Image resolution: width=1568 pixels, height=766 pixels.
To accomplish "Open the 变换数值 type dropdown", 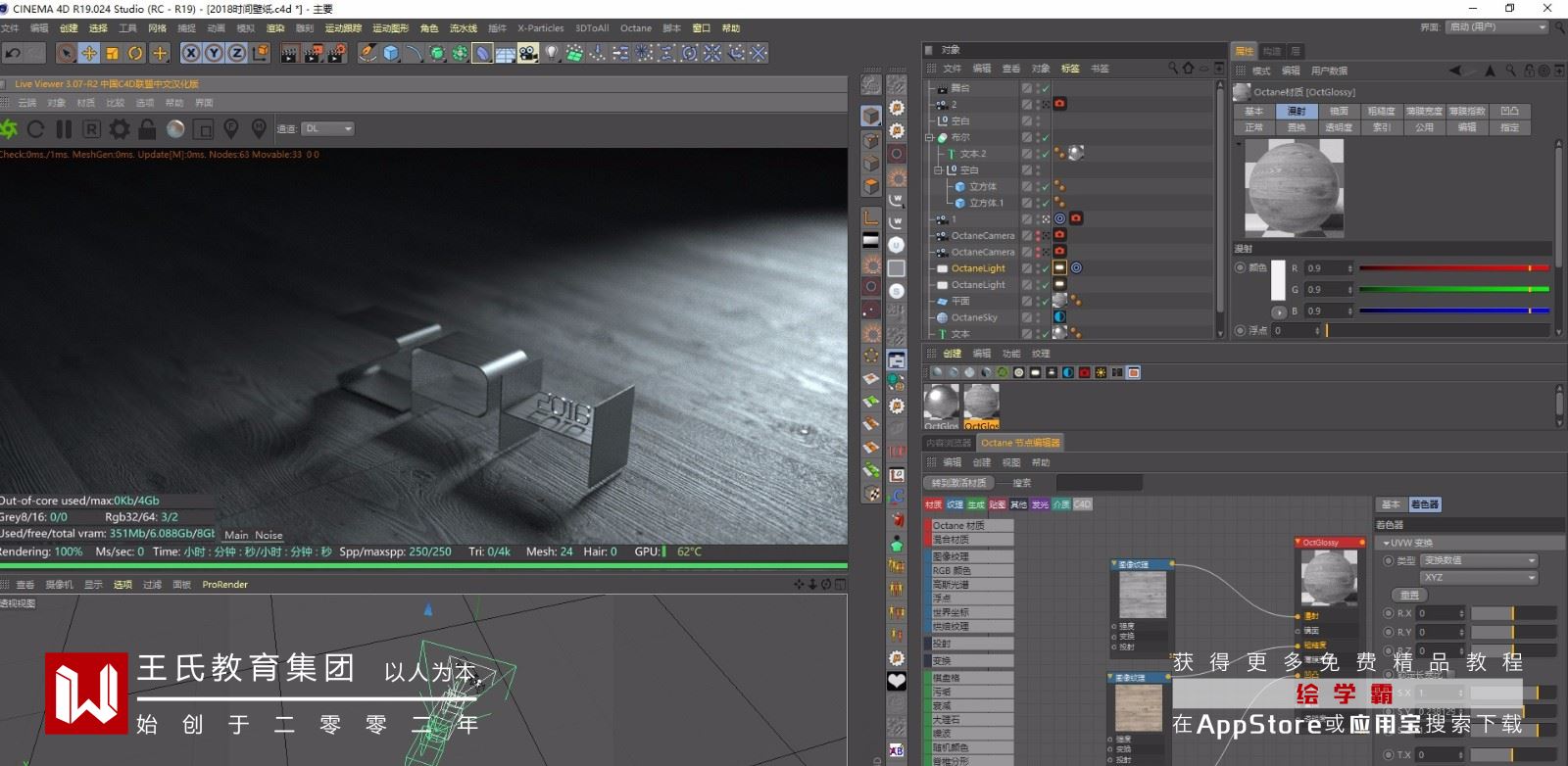I will point(1480,560).
